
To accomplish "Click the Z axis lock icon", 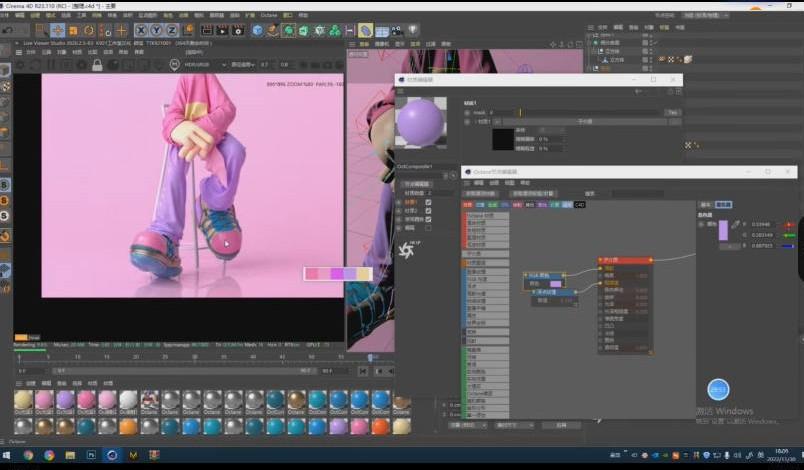I will pyautogui.click(x=172, y=31).
